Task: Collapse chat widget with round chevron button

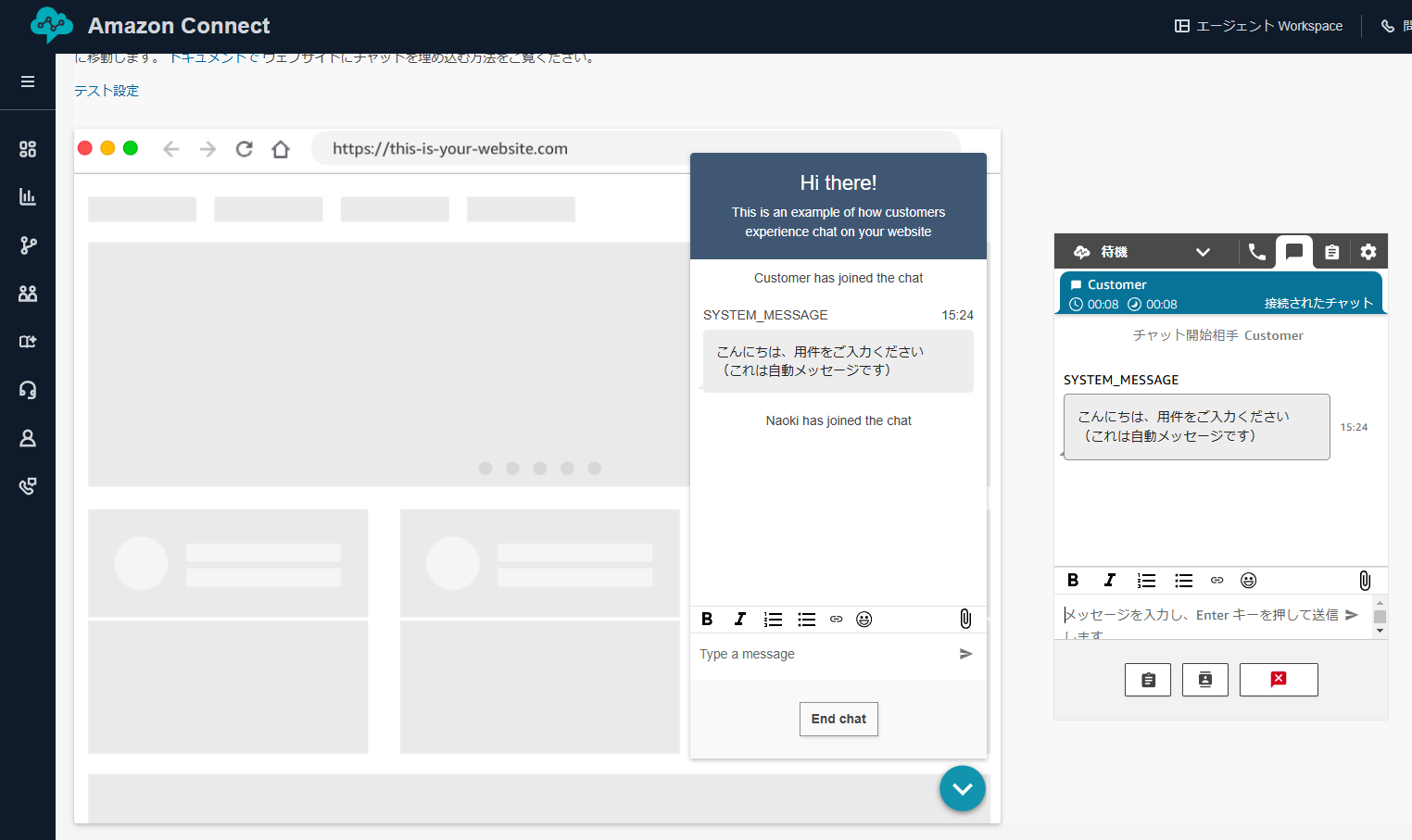Action: (x=963, y=789)
